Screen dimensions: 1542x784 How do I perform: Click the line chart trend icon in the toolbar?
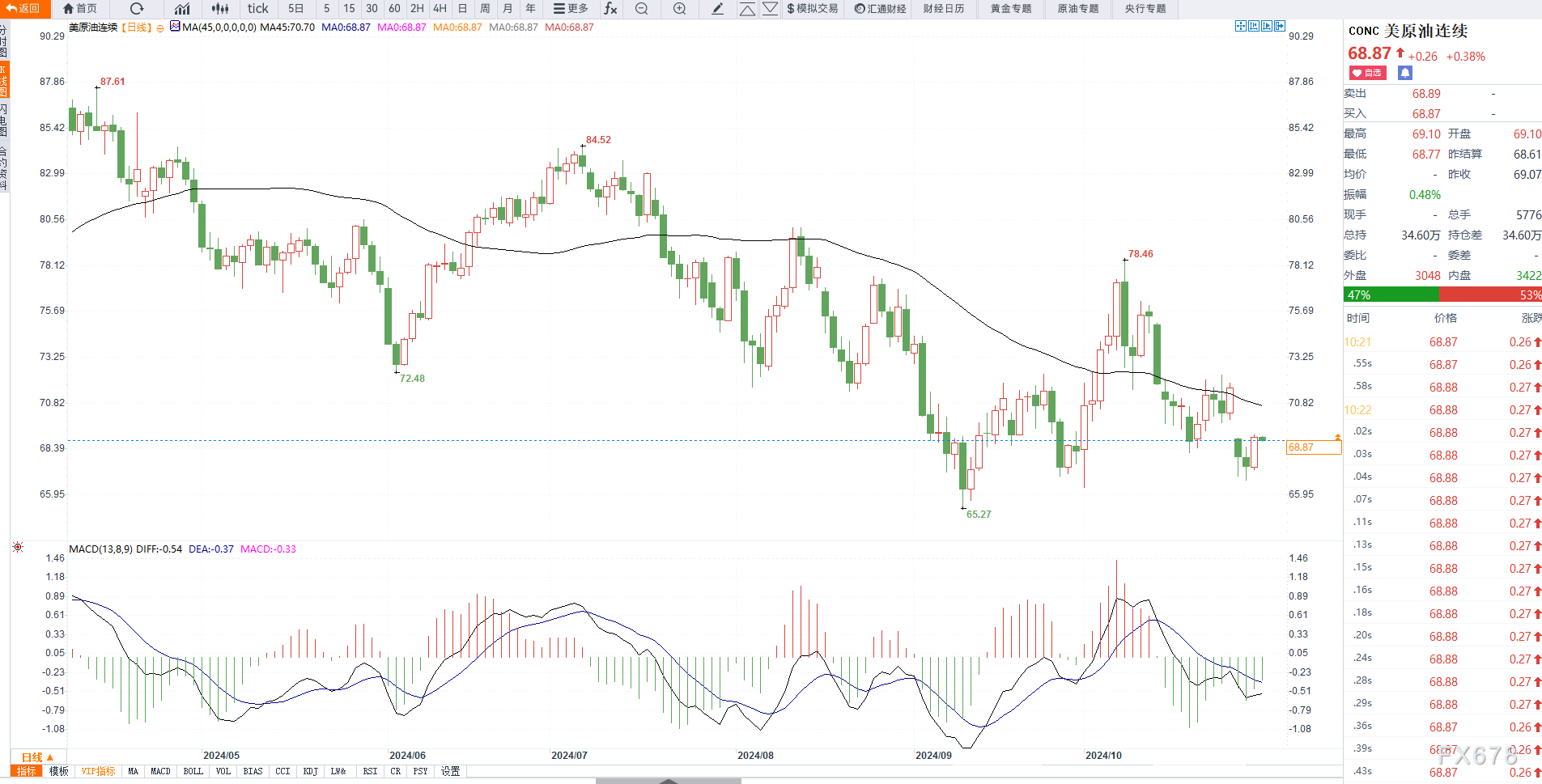[x=182, y=9]
